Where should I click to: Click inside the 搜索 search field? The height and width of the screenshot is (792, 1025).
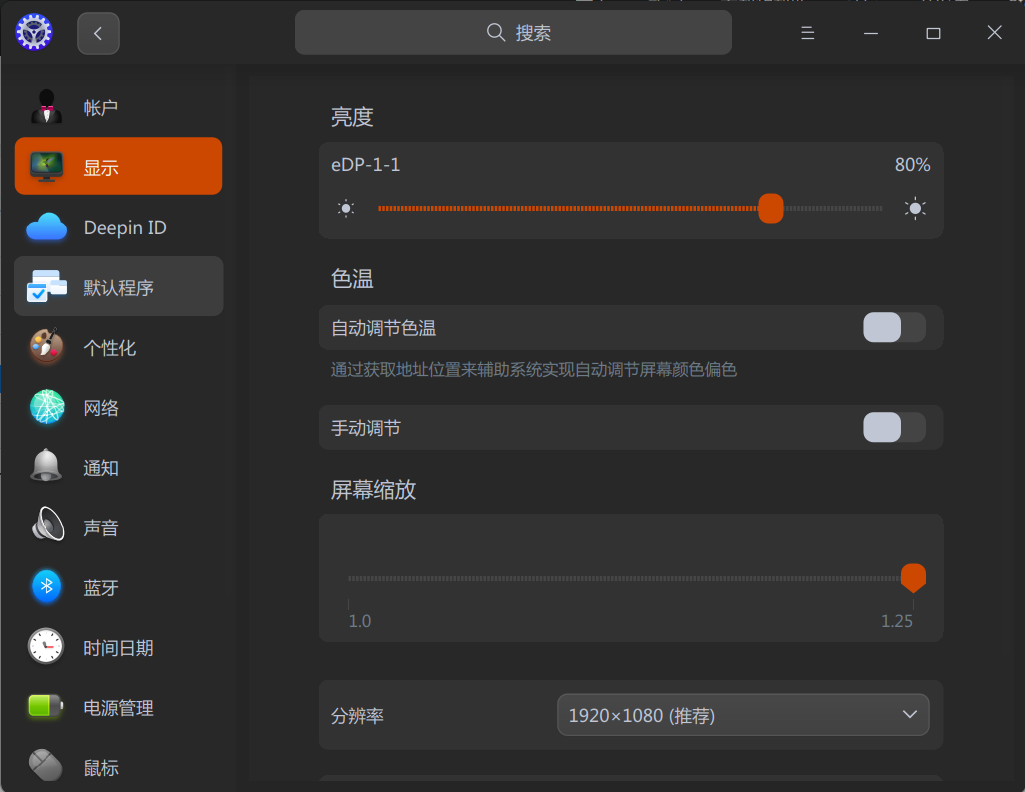pyautogui.click(x=513, y=32)
